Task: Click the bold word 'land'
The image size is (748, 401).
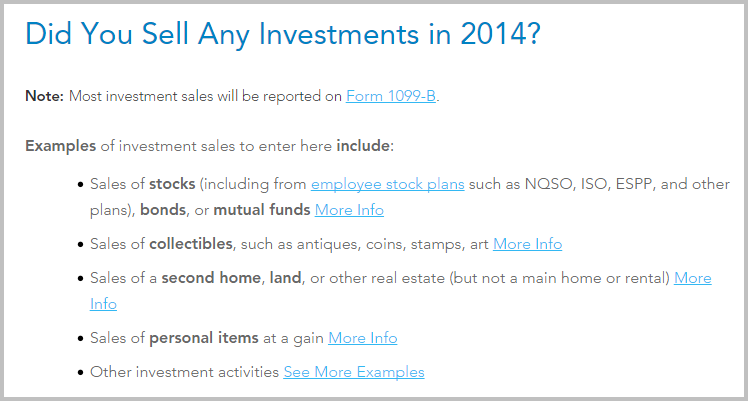Action: pyautogui.click(x=285, y=278)
